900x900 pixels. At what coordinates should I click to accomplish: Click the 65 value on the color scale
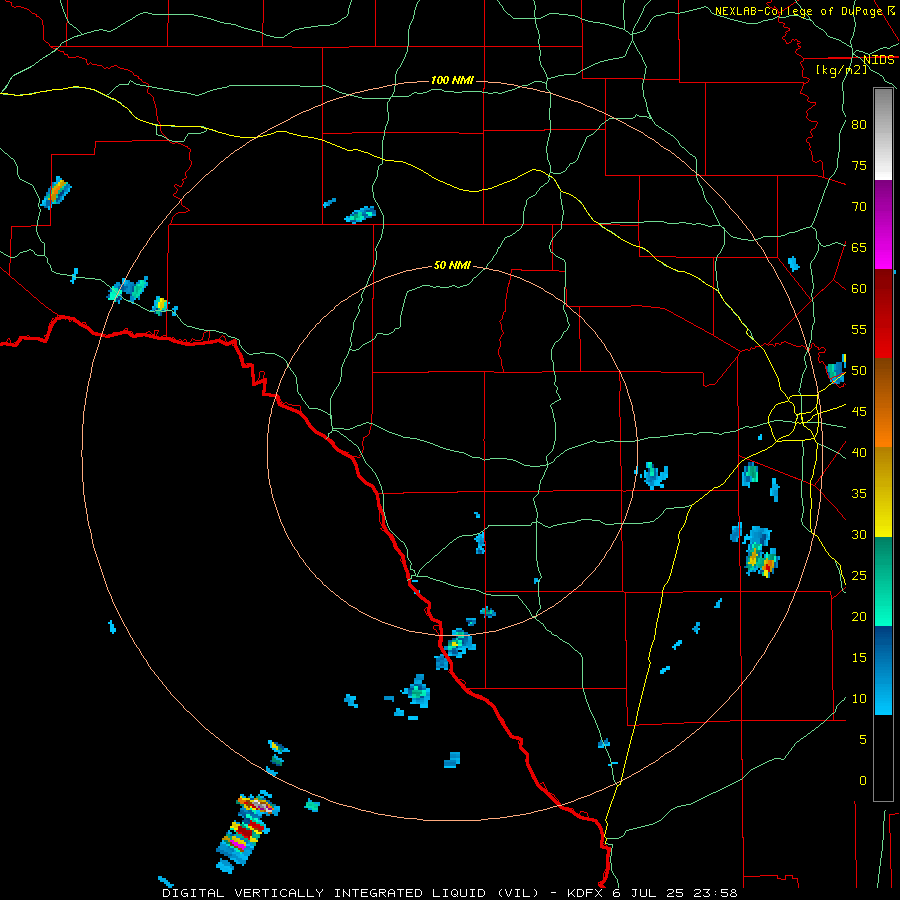pos(859,247)
